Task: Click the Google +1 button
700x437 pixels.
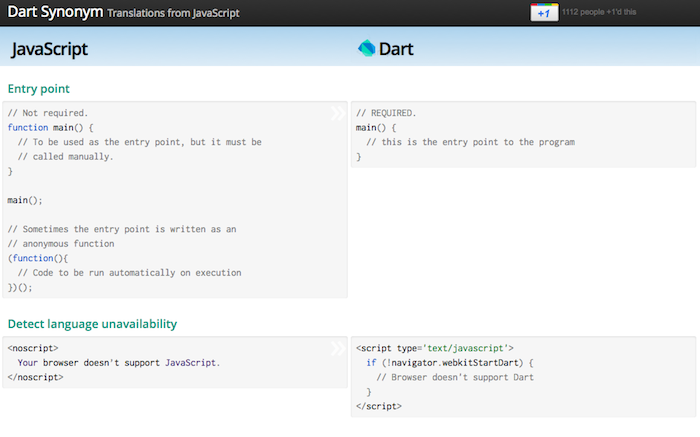Action: pos(543,13)
